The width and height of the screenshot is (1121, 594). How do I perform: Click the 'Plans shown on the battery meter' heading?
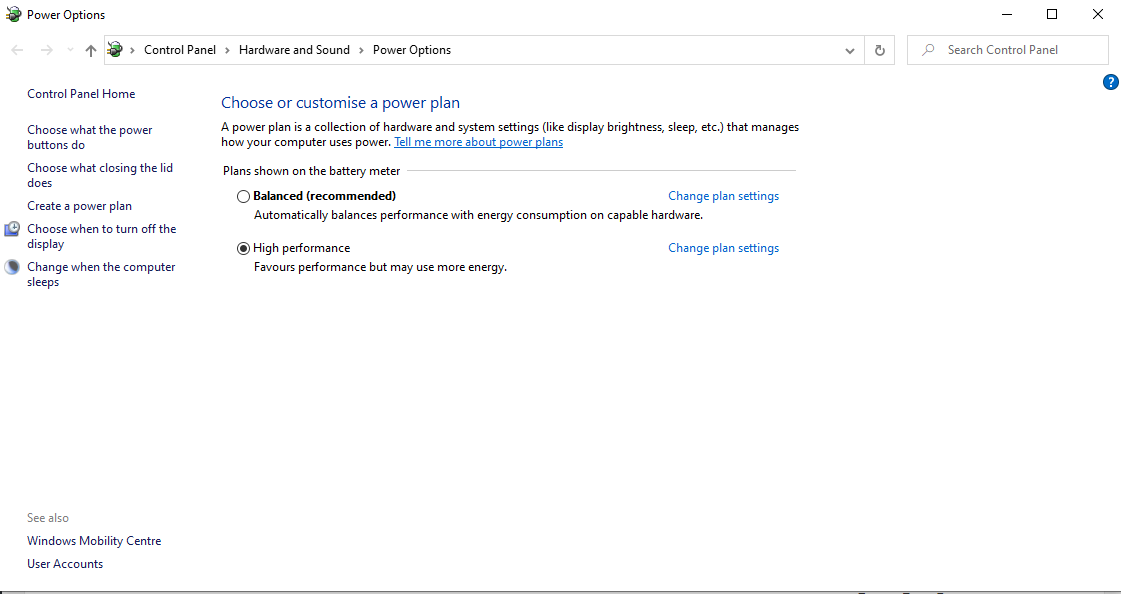[312, 171]
